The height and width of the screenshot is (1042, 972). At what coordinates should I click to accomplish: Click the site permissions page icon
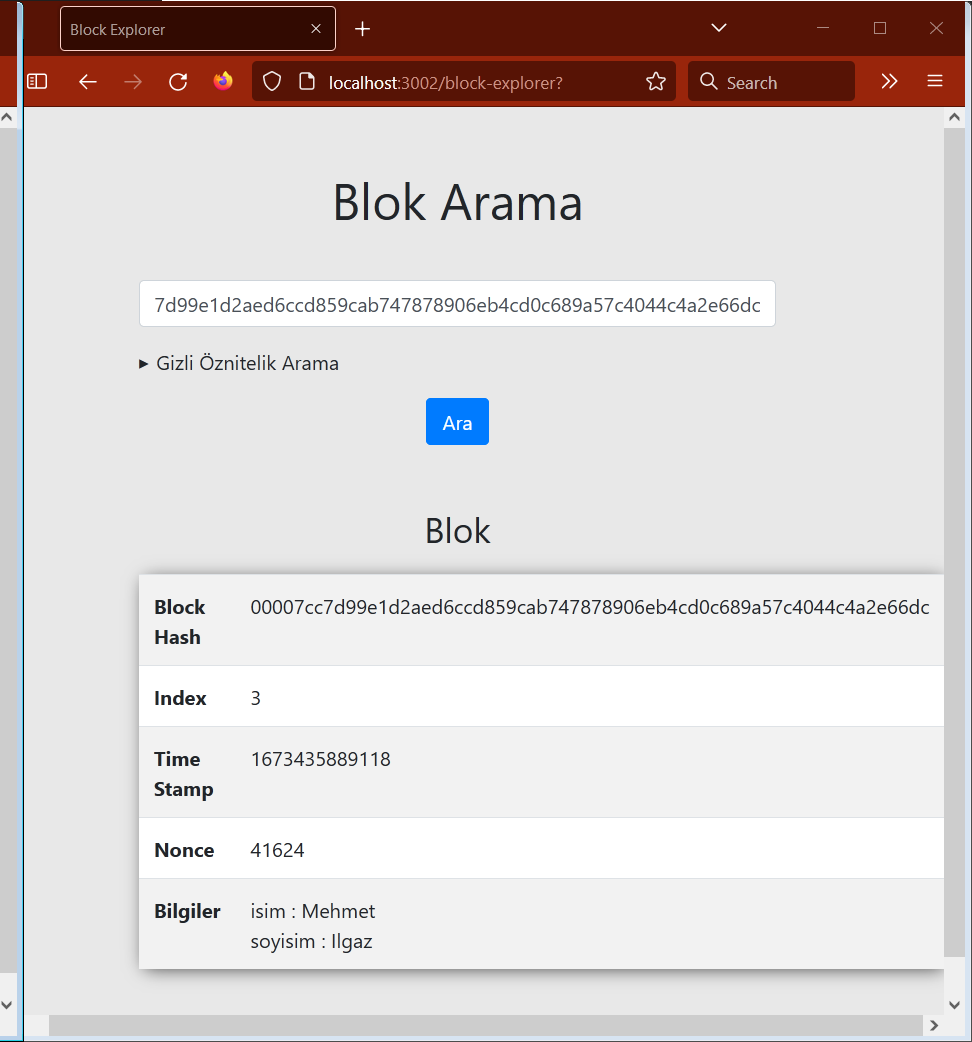click(306, 82)
